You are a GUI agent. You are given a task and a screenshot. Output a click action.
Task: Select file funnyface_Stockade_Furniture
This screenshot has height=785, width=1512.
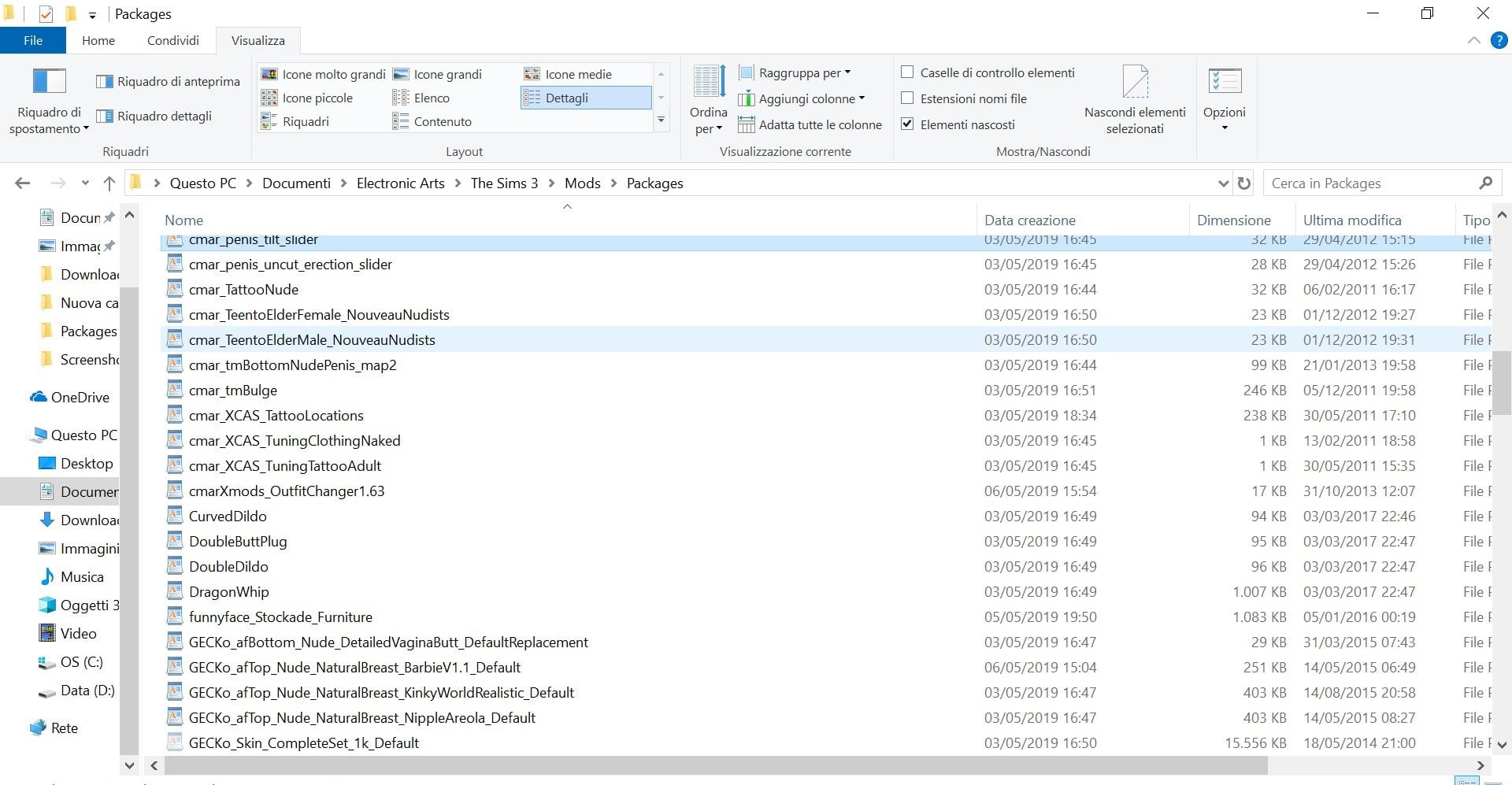[280, 617]
